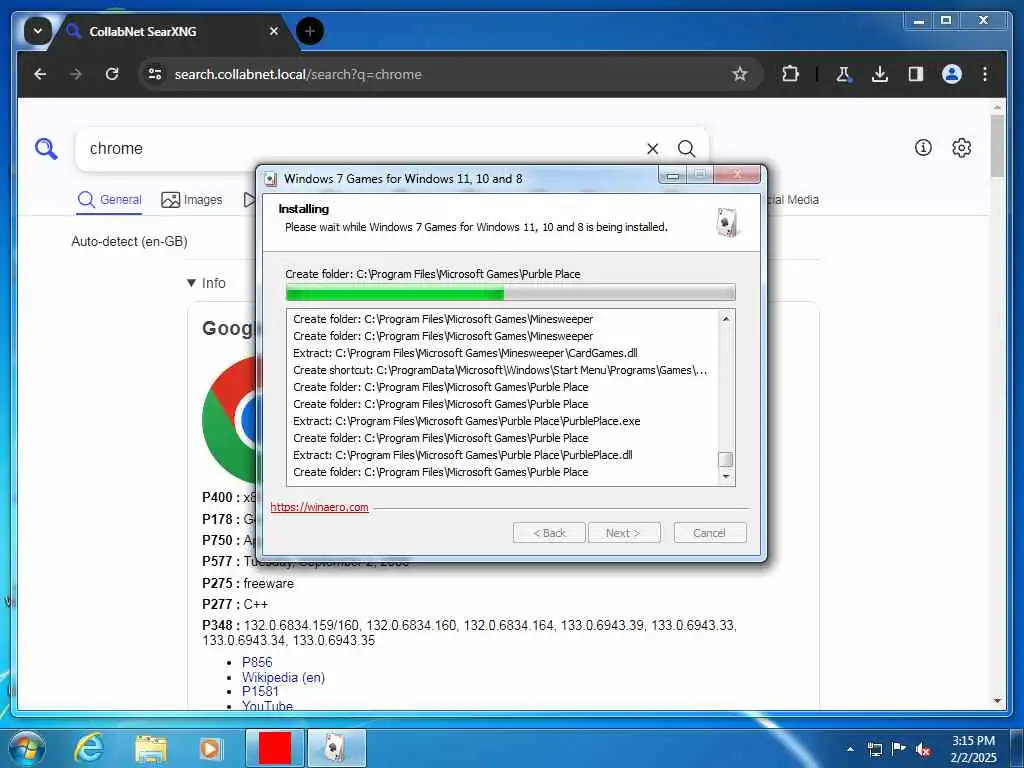Click the installer log scrollbar thumb
This screenshot has height=768, width=1024.
click(x=726, y=459)
